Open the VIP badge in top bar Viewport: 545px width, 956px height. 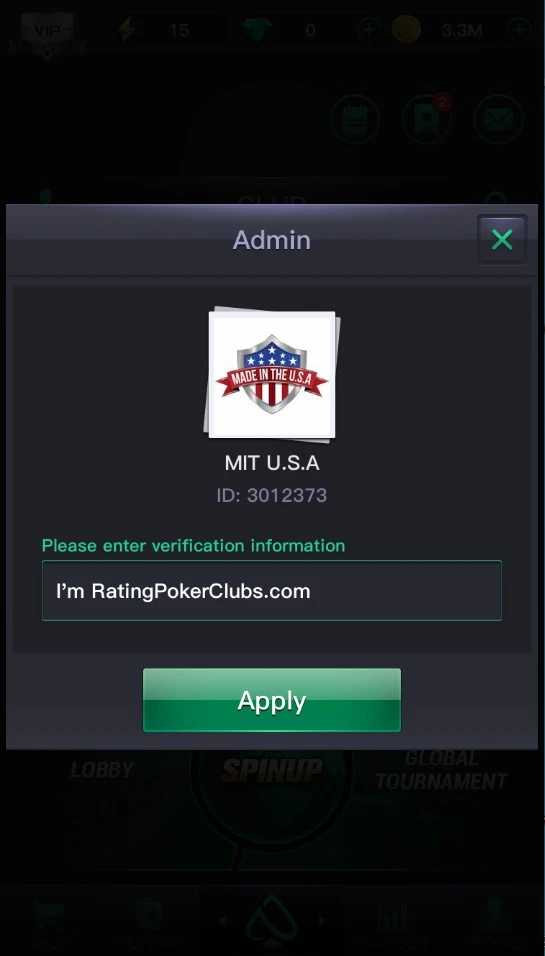[x=48, y=30]
